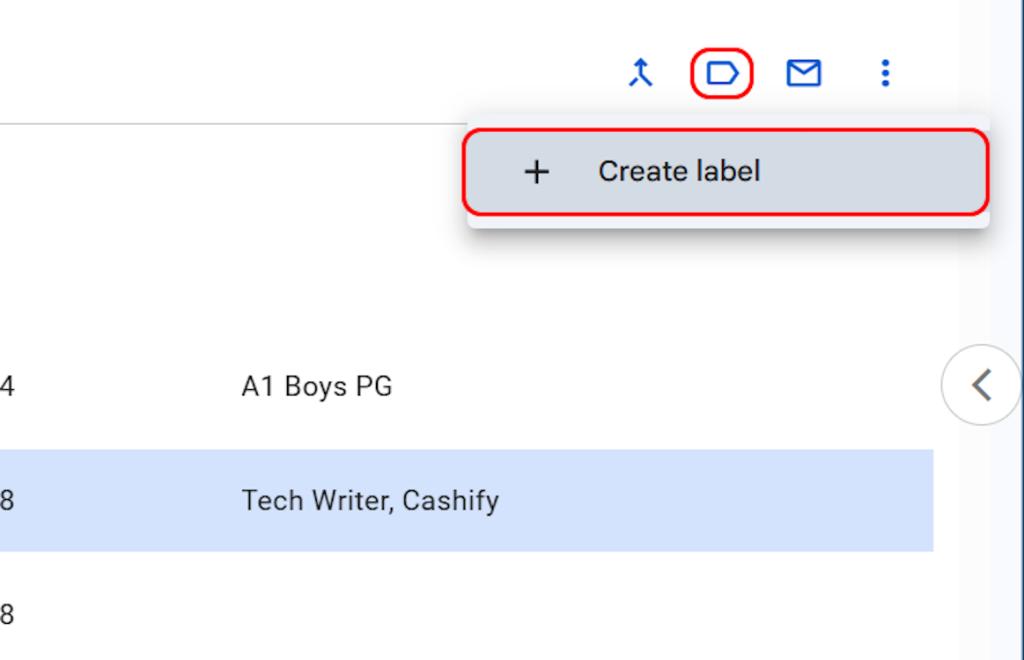Click the digit 4 in the A1 Boys PG row

(7, 386)
